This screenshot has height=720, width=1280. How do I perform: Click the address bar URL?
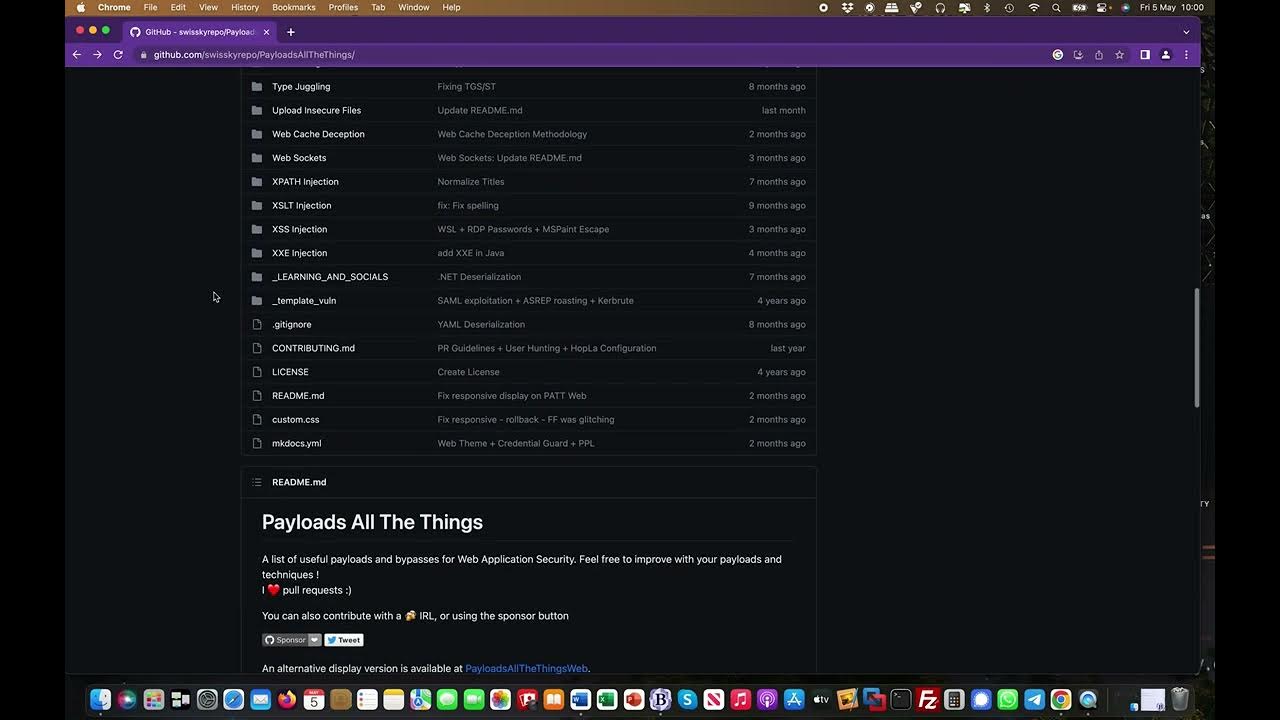coord(254,55)
